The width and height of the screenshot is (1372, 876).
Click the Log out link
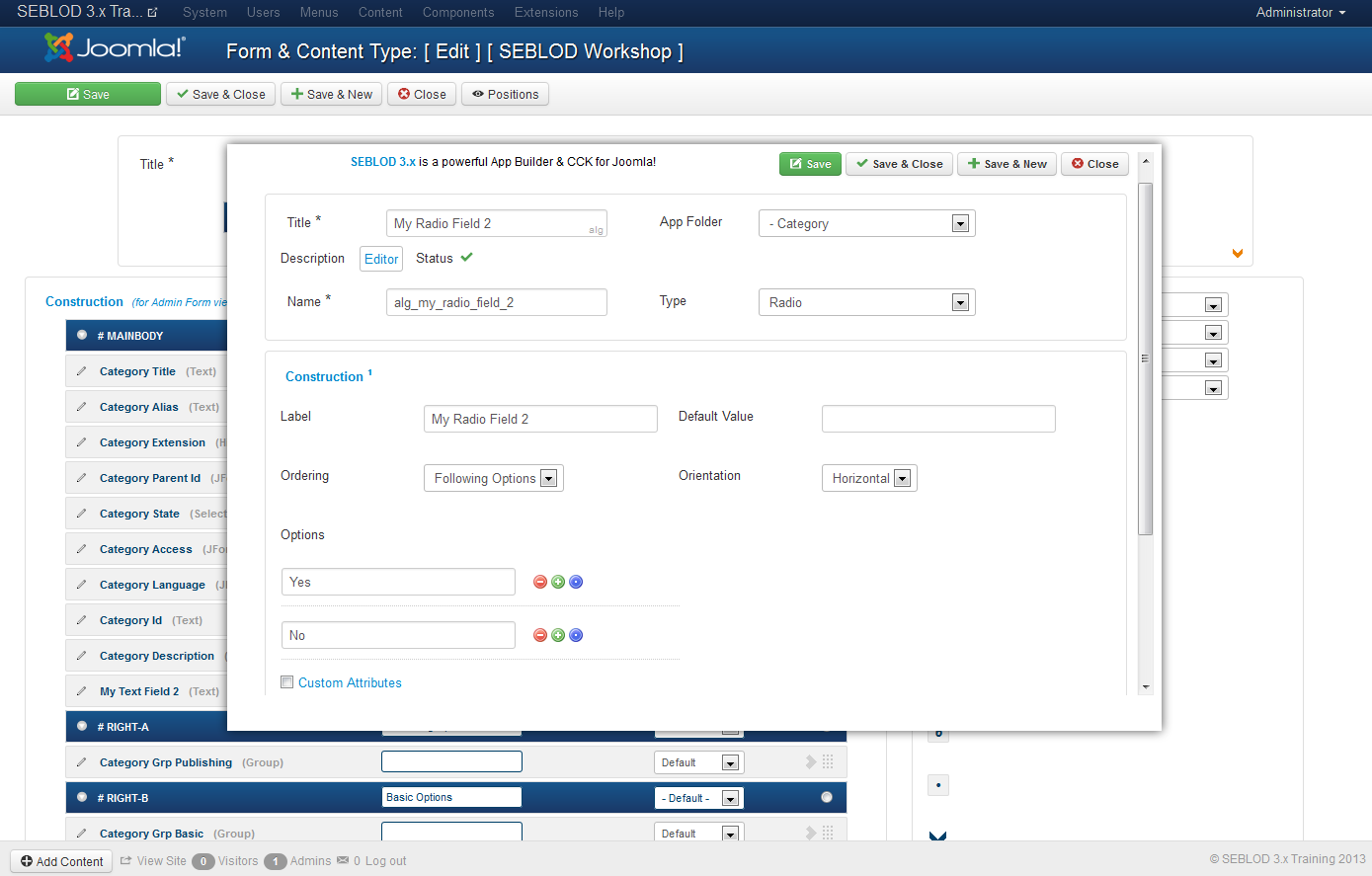(386, 861)
